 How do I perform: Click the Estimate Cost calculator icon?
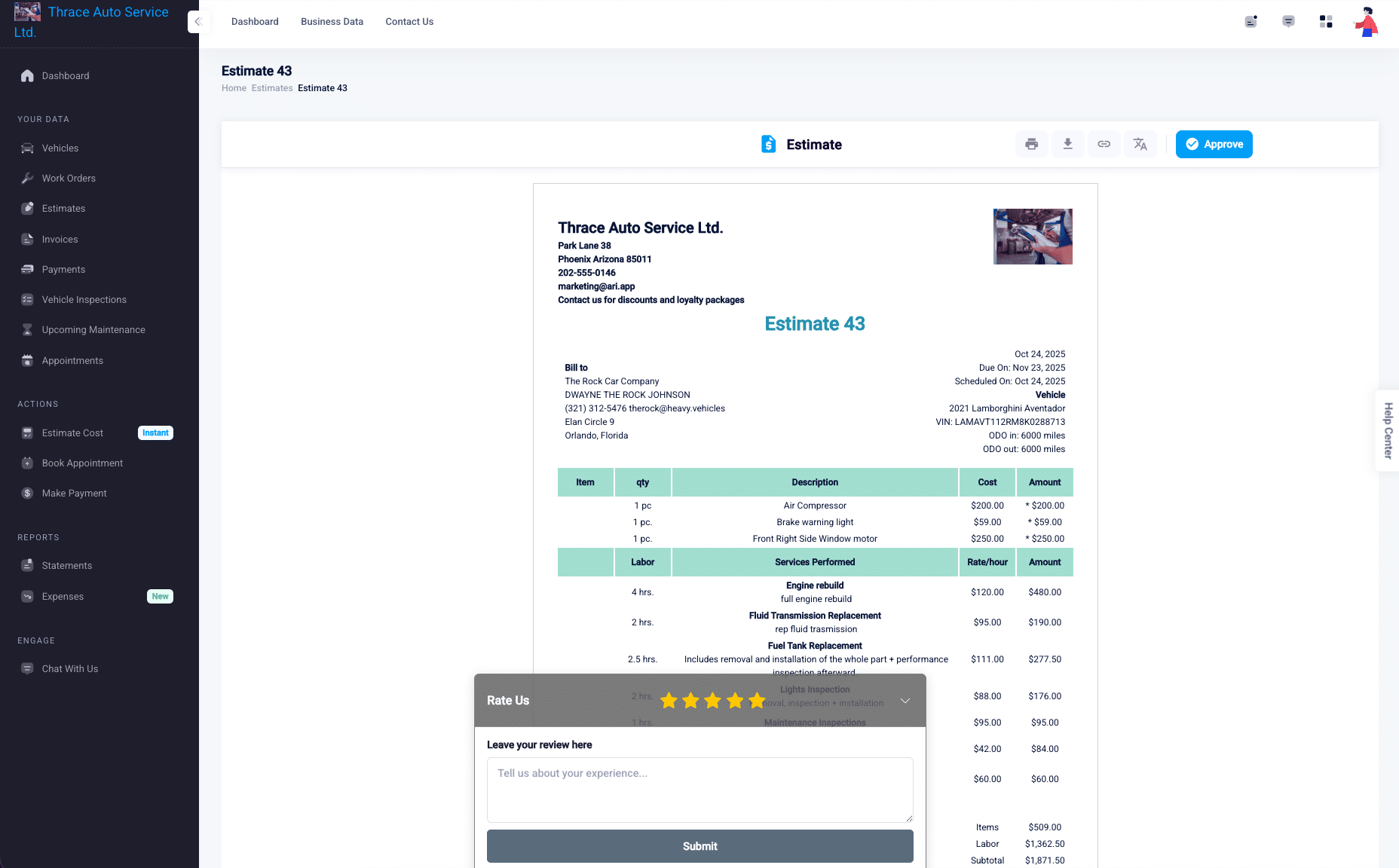pos(27,433)
